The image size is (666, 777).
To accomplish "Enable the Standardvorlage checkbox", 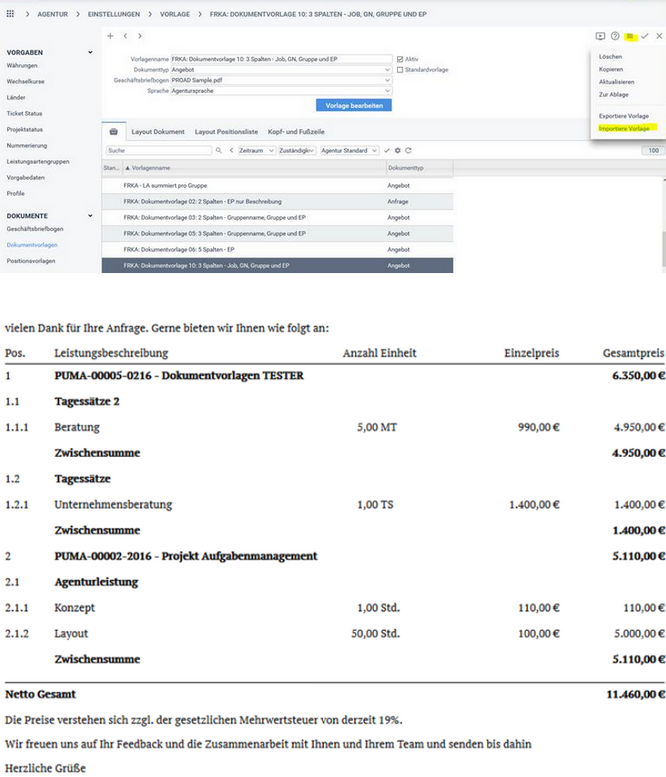I will pyautogui.click(x=400, y=69).
